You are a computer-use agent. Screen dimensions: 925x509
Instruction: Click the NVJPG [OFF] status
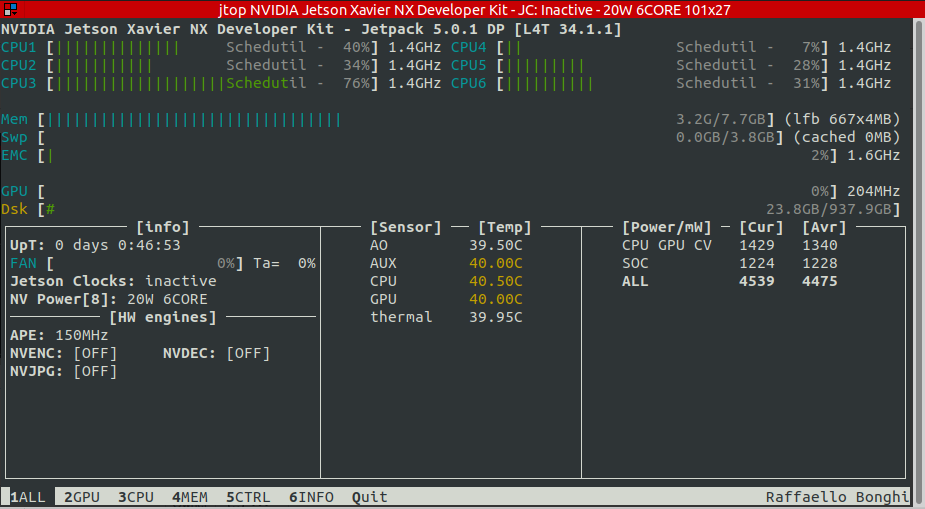[95, 371]
